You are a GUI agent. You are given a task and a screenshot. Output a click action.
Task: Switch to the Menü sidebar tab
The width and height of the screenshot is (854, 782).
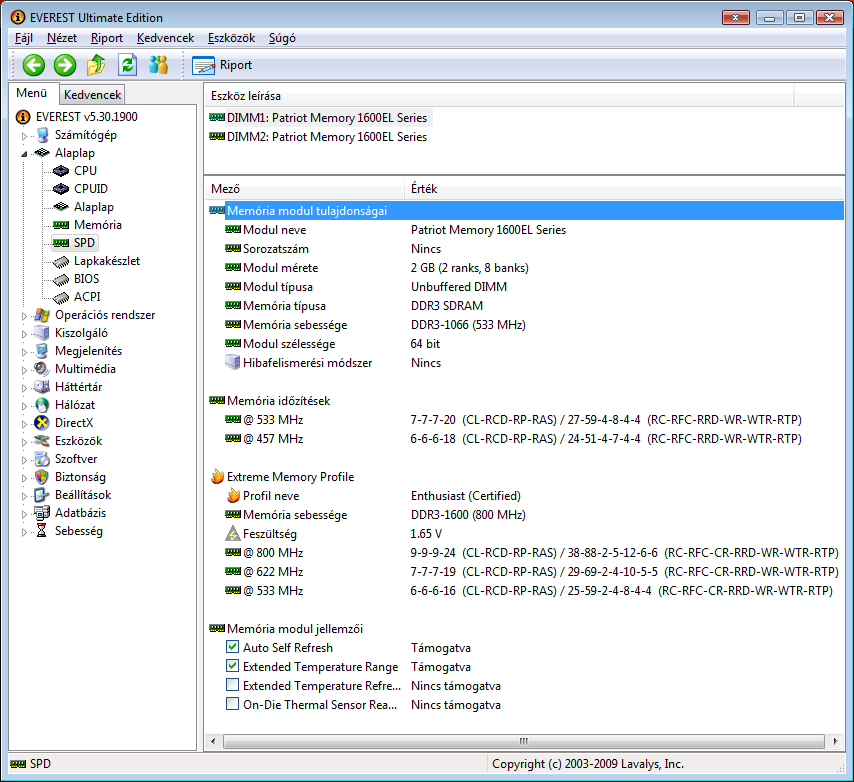32,93
